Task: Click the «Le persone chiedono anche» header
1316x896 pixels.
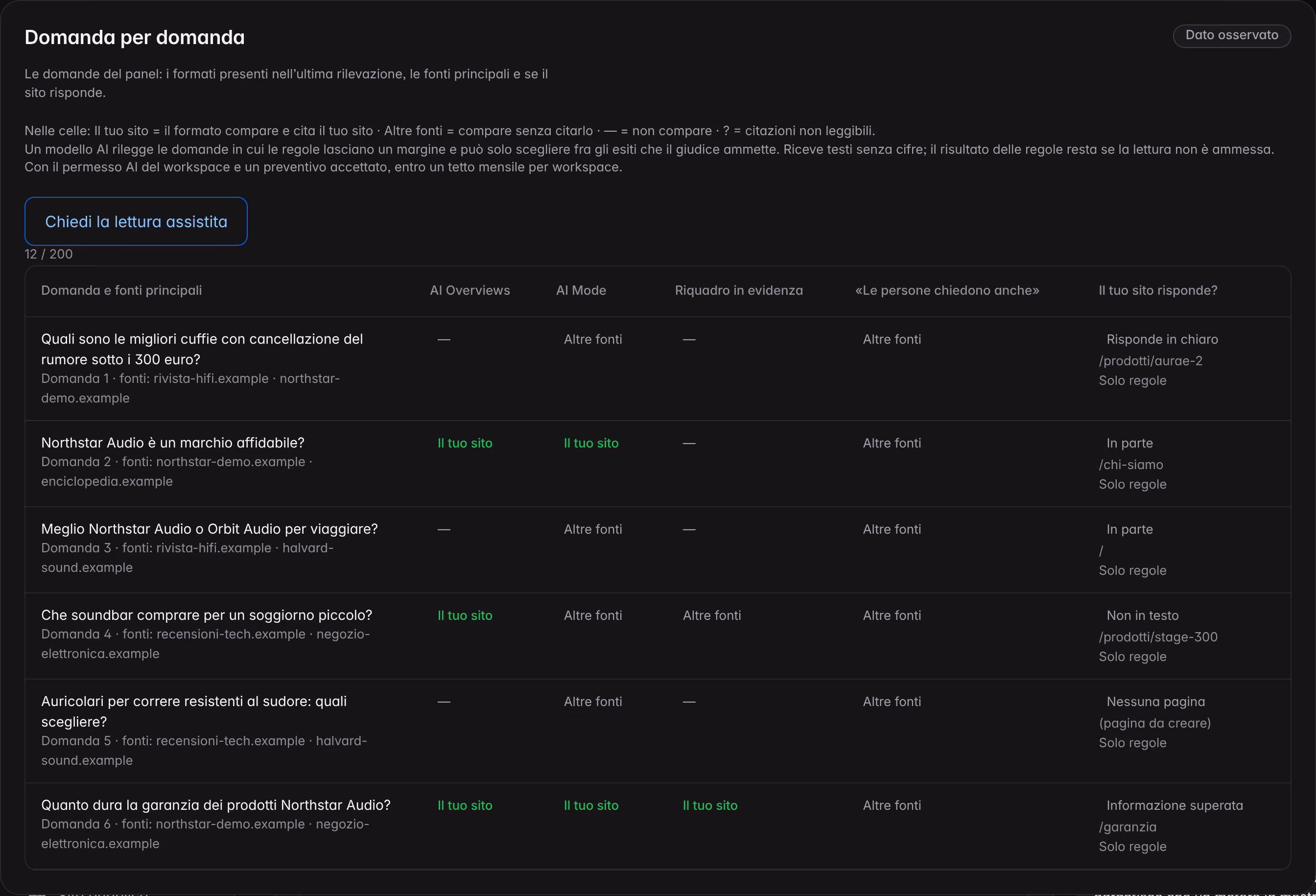Action: click(x=947, y=290)
